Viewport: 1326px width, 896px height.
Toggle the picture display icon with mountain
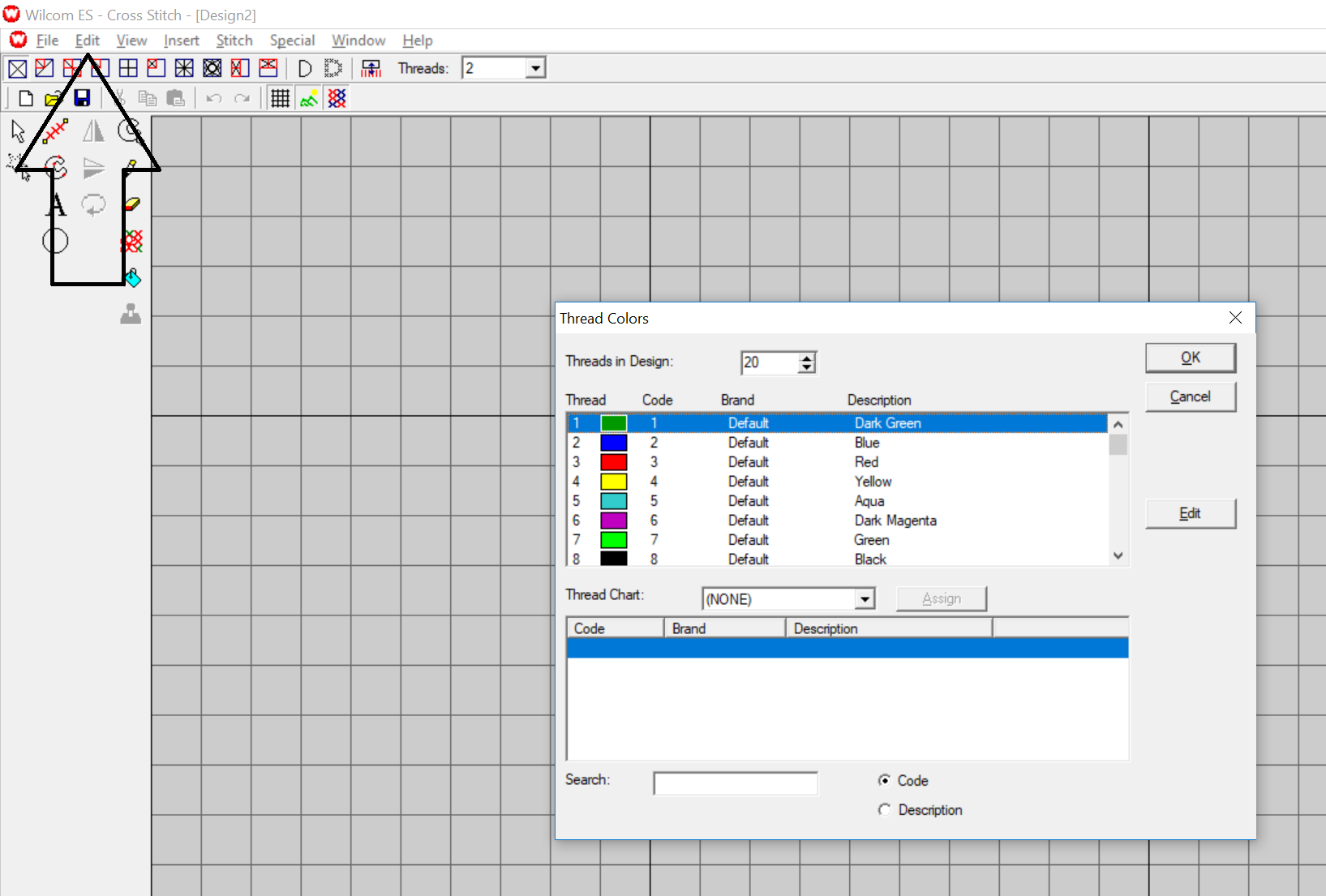point(309,98)
